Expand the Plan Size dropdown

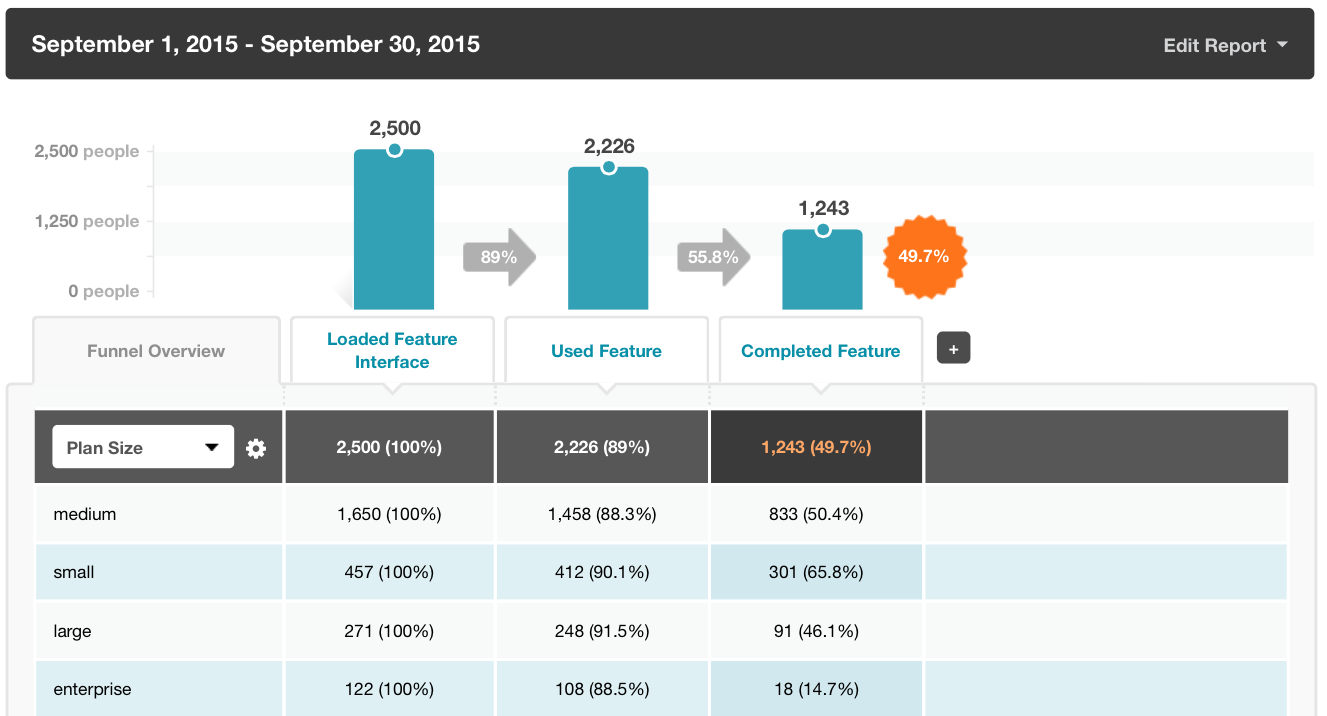[143, 447]
